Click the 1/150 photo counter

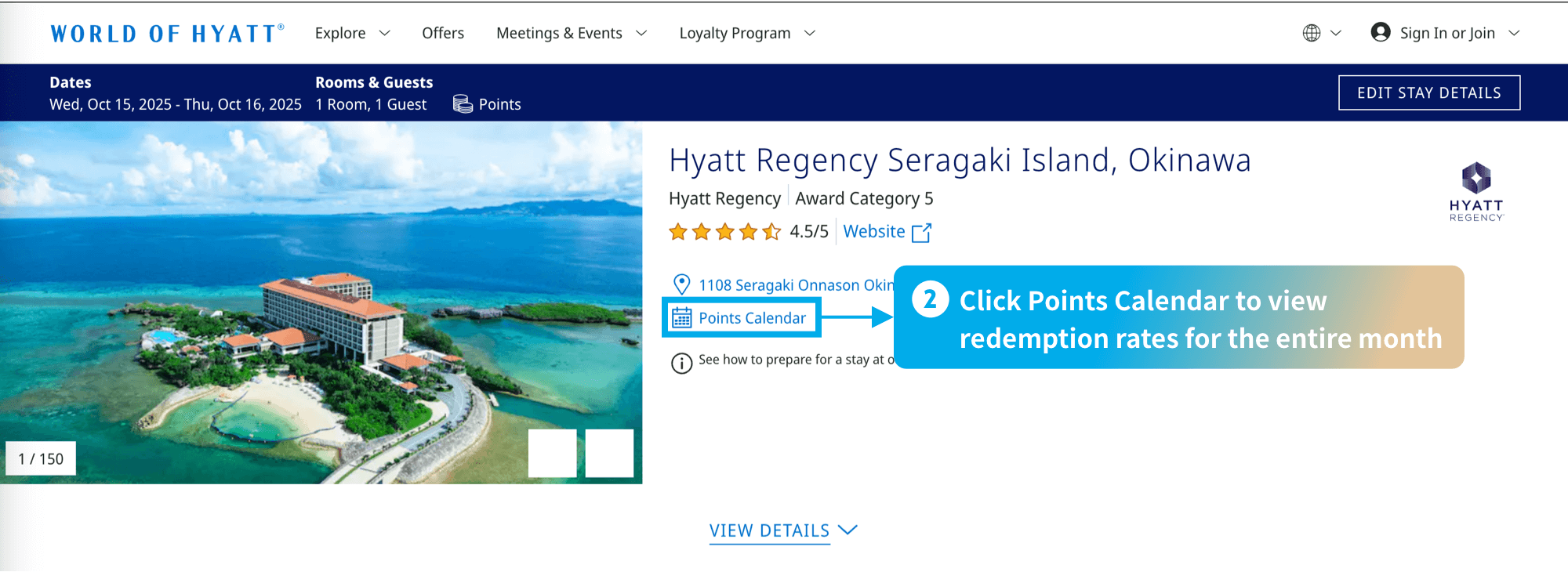coord(41,458)
